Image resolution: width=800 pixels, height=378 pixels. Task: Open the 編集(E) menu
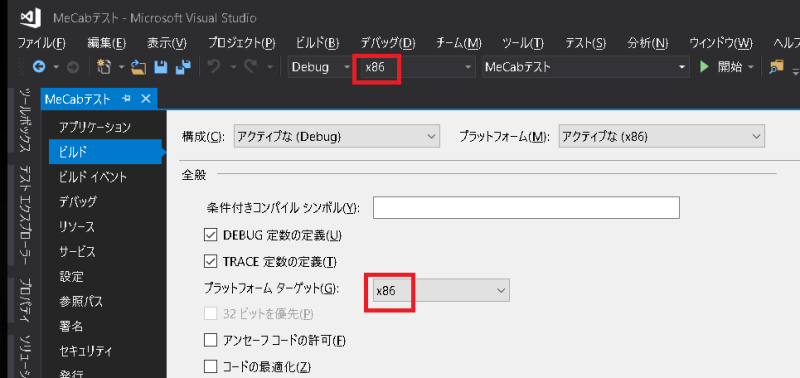pos(106,43)
